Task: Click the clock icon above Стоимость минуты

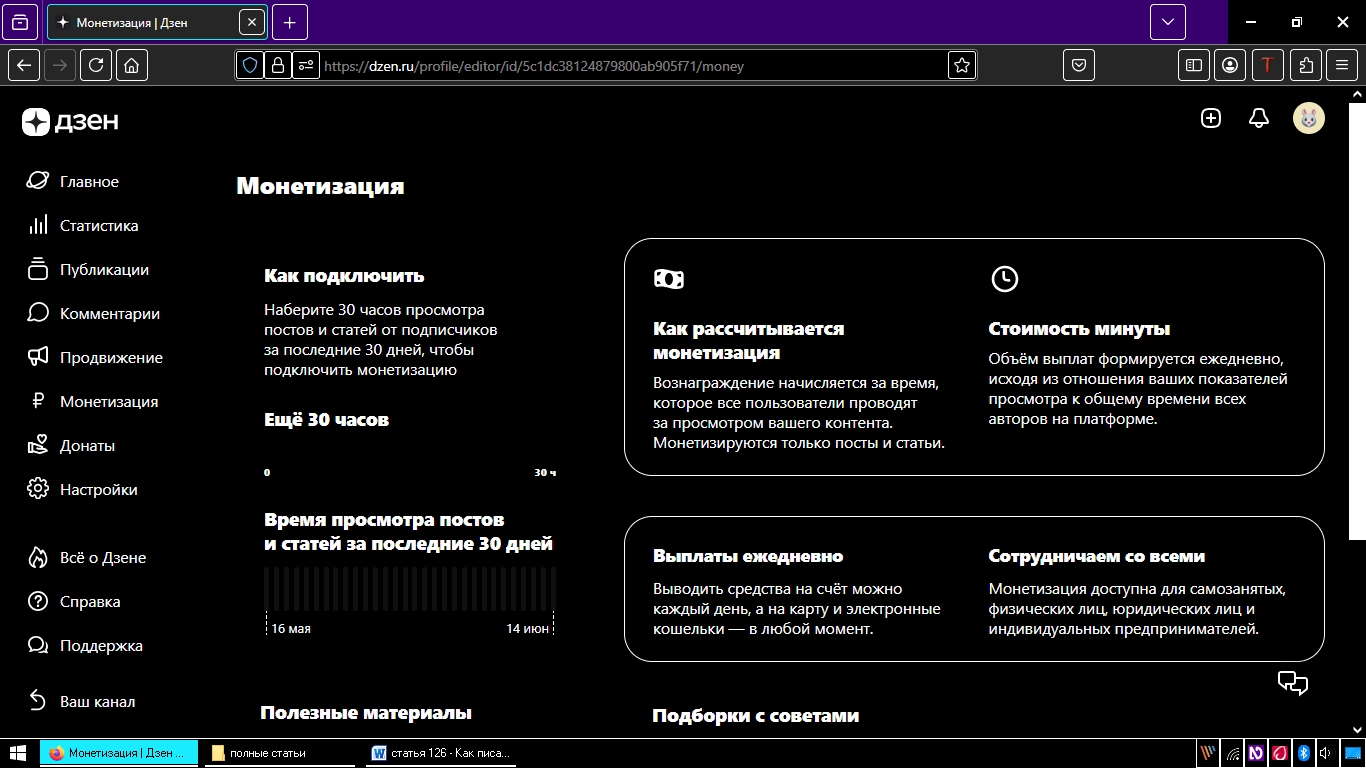Action: pos(1004,279)
